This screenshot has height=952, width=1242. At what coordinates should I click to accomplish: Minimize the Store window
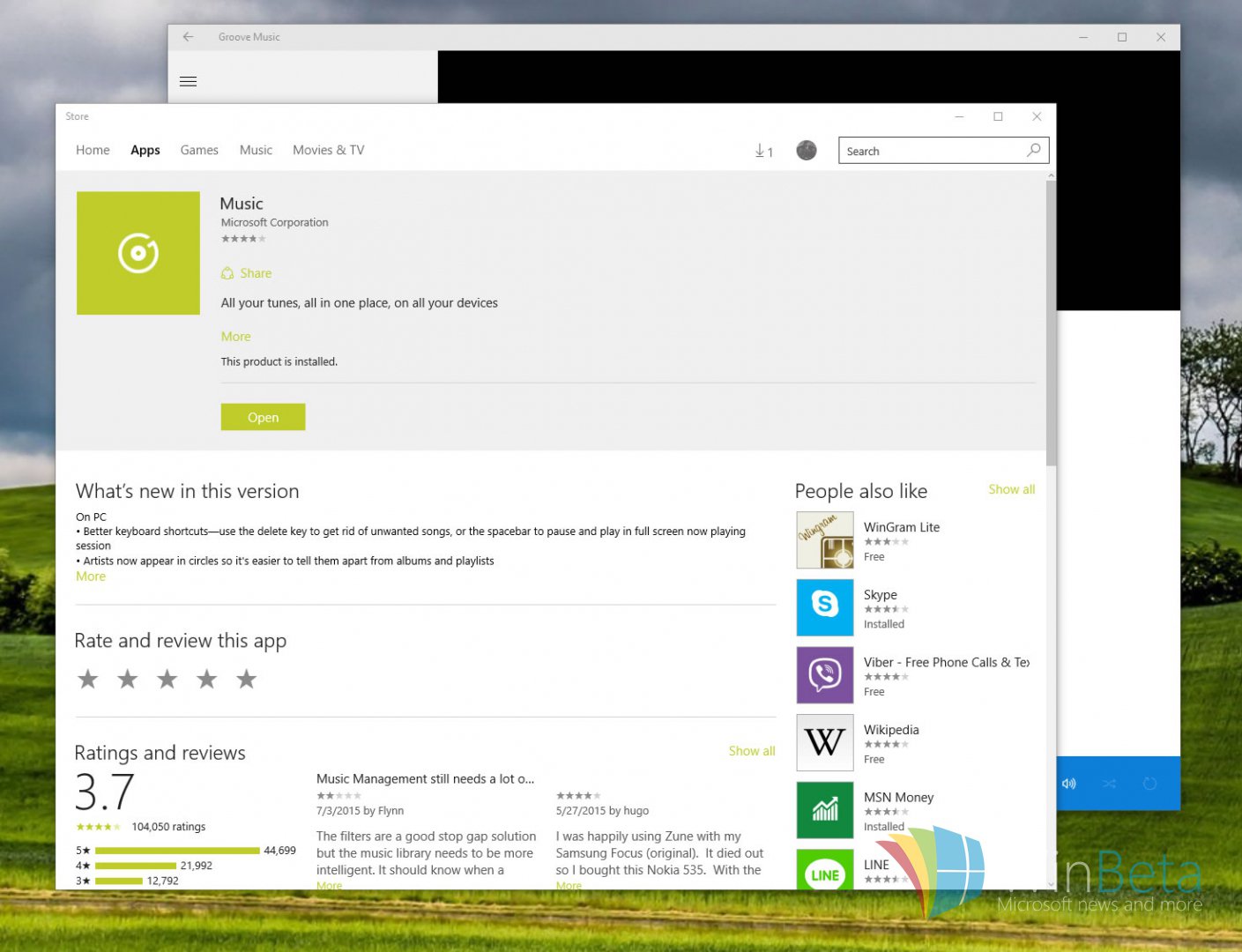[959, 116]
